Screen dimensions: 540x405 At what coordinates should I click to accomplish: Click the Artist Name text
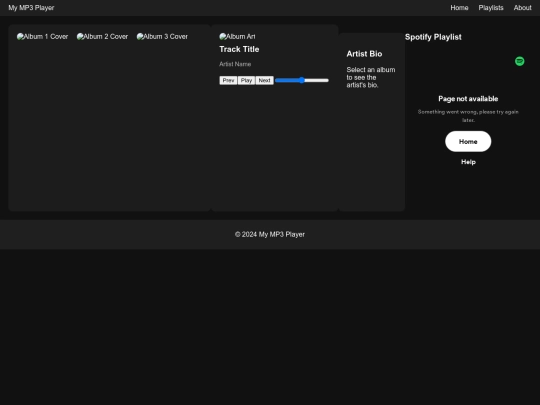[235, 64]
